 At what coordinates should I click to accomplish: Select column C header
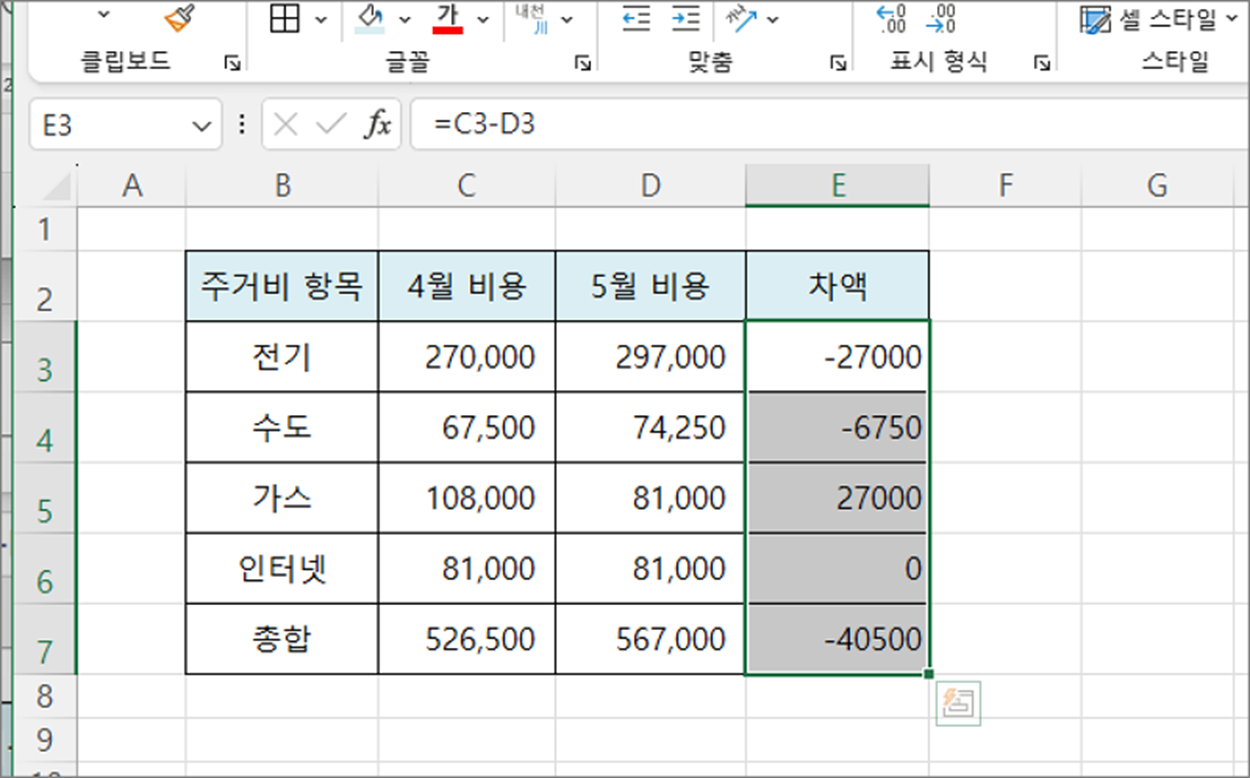click(467, 185)
